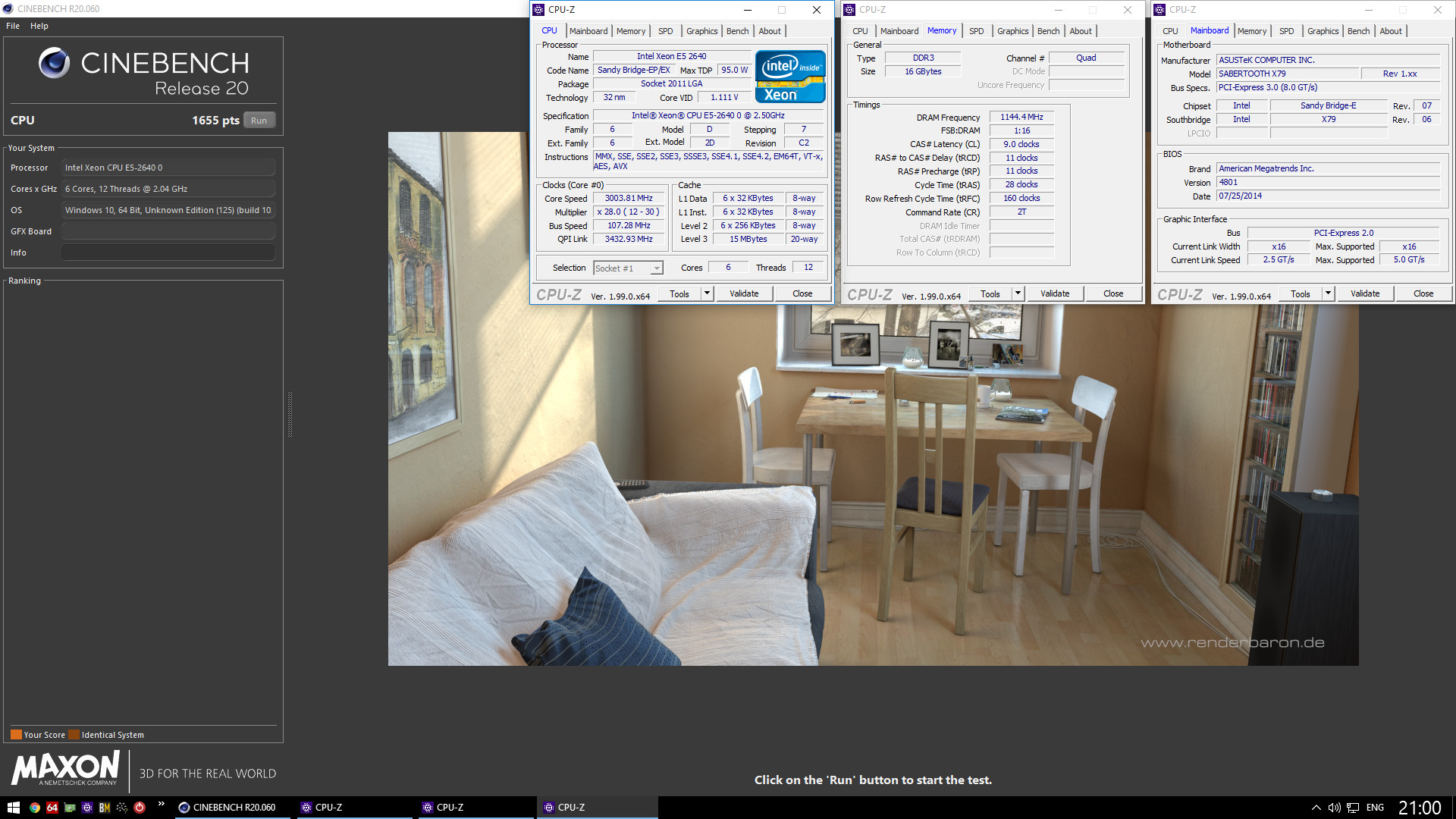Open the Help menu in Cinebench
This screenshot has width=1456, height=819.
pos(39,26)
